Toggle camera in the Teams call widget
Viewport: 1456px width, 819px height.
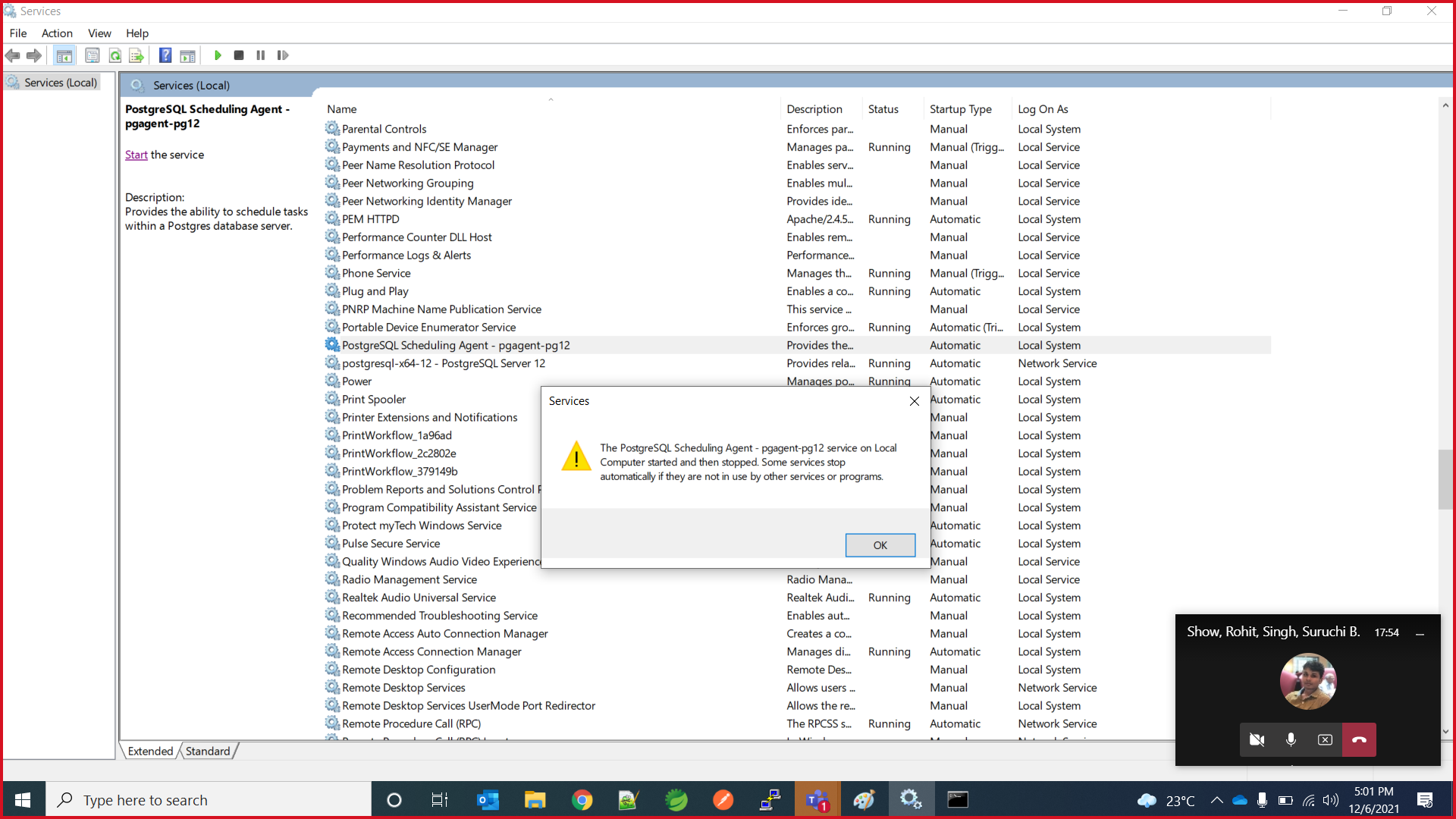point(1257,739)
